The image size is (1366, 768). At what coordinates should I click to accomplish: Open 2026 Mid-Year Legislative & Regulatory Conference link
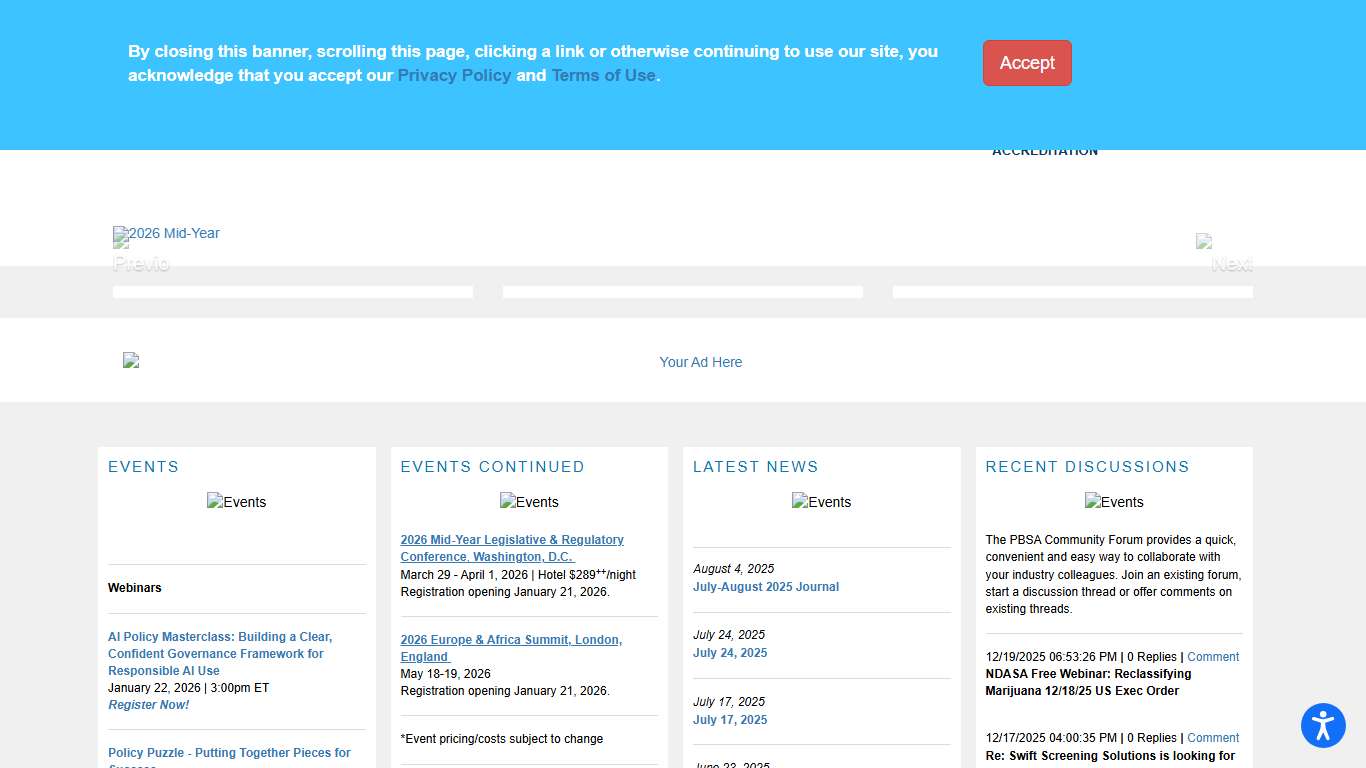pos(512,548)
